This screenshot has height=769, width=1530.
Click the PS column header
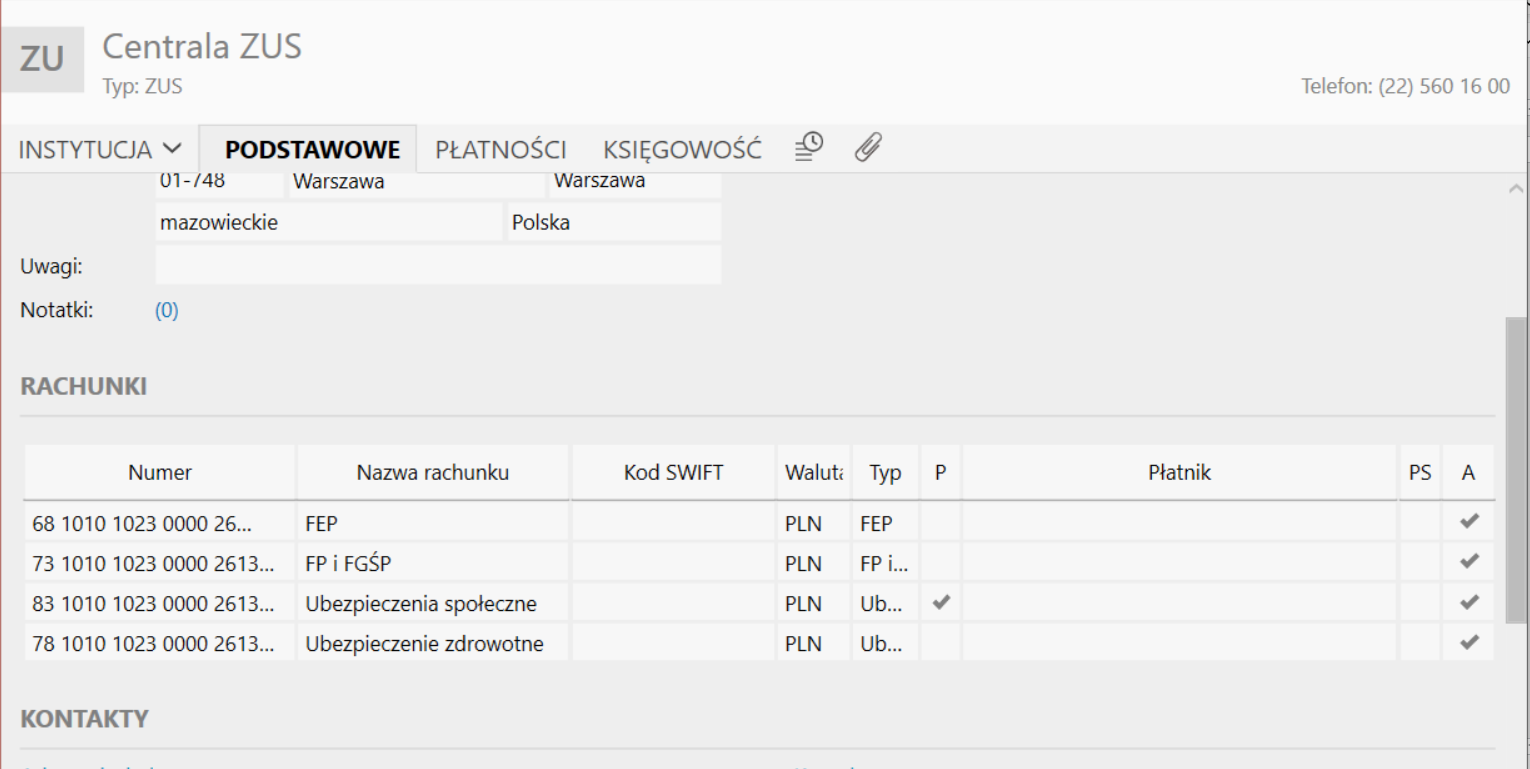coord(1420,473)
